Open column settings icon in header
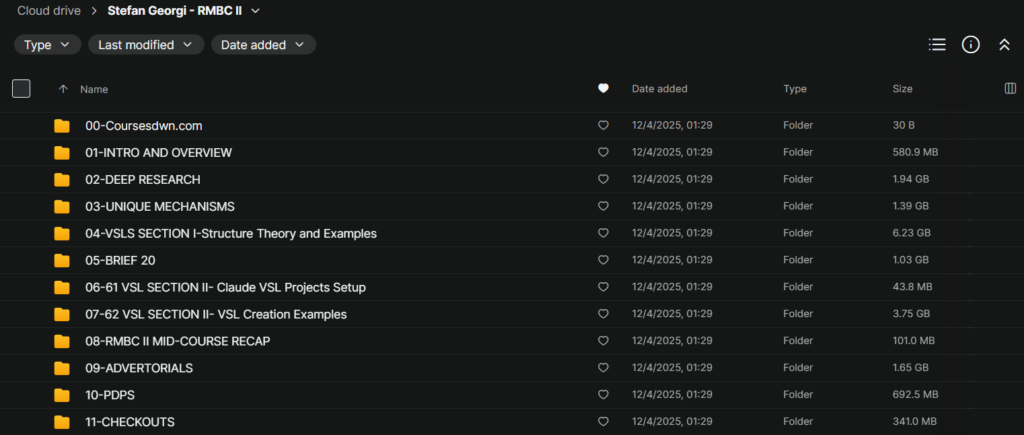 1010,89
